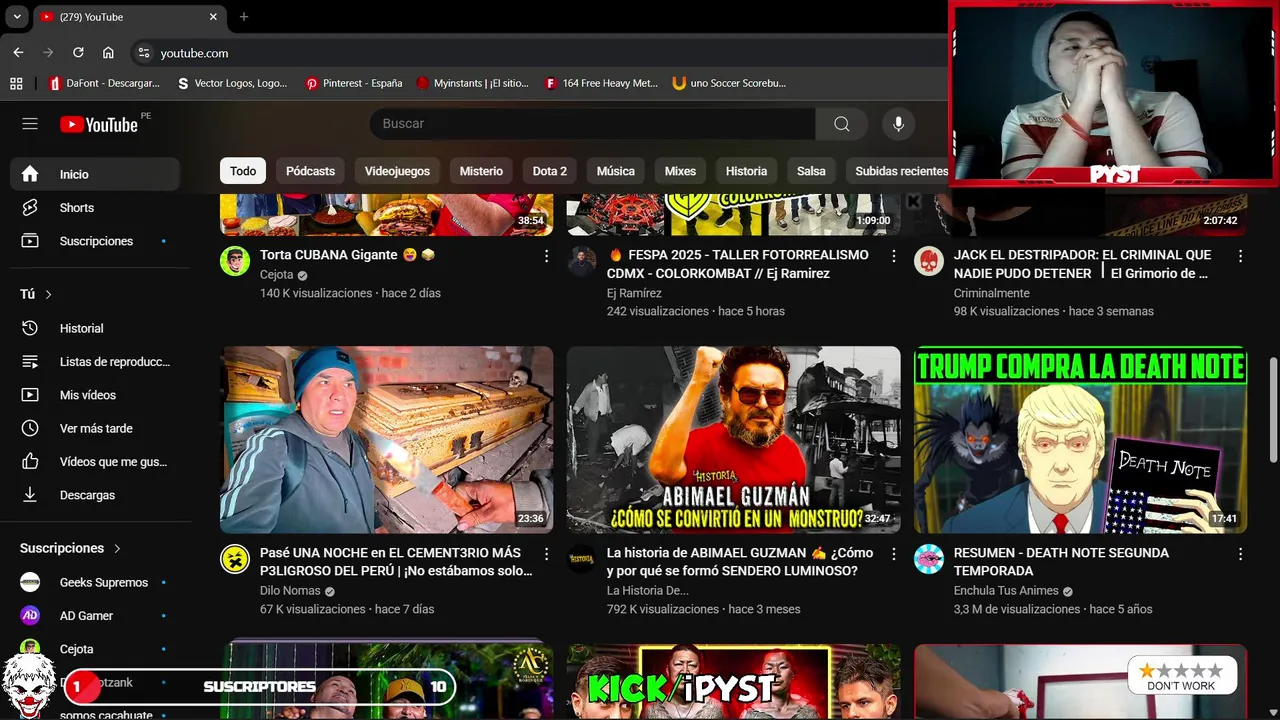This screenshot has width=1280, height=720.
Task: Open Cejota subscription in sidebar
Action: tap(95, 649)
